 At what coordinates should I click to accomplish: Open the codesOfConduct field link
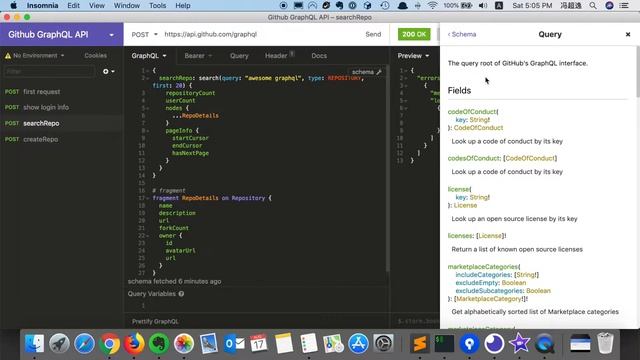[473, 158]
